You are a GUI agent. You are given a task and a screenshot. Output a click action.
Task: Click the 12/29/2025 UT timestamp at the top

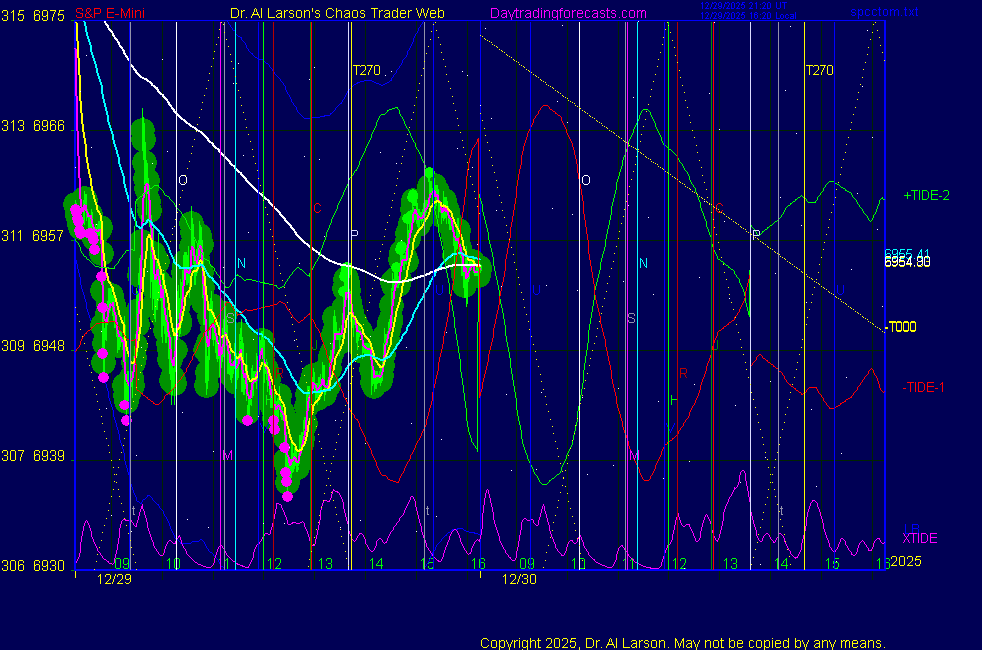(x=744, y=6)
